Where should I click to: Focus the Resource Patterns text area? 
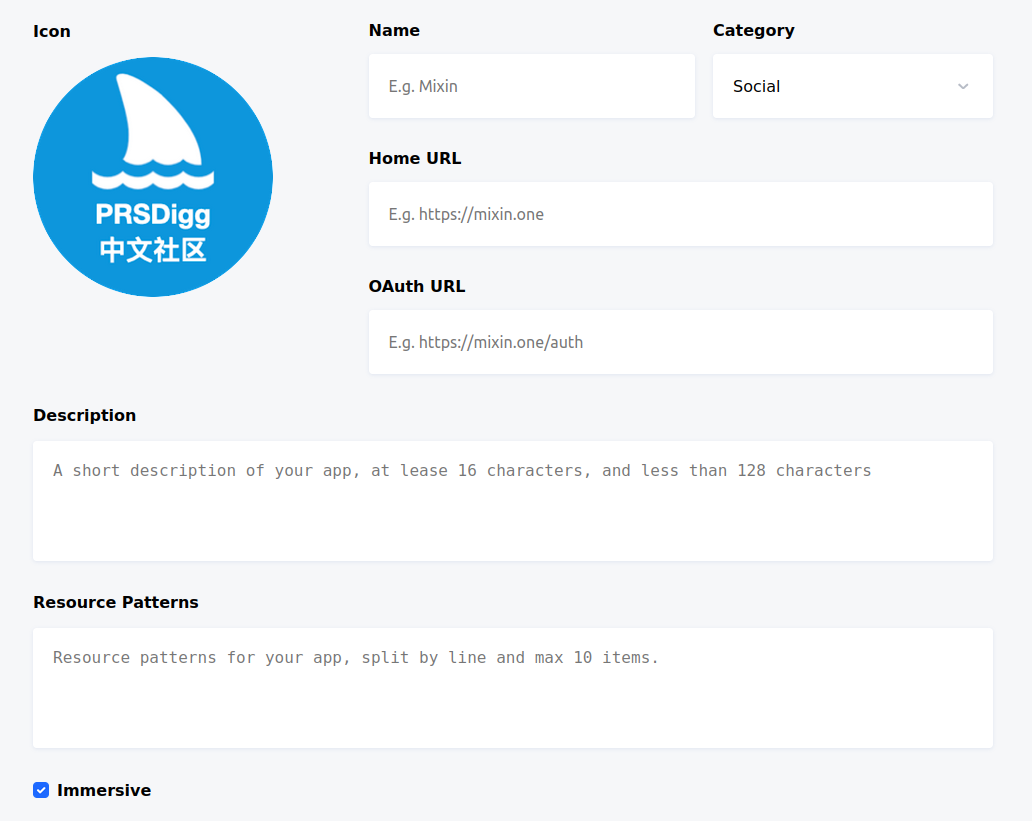tap(512, 688)
